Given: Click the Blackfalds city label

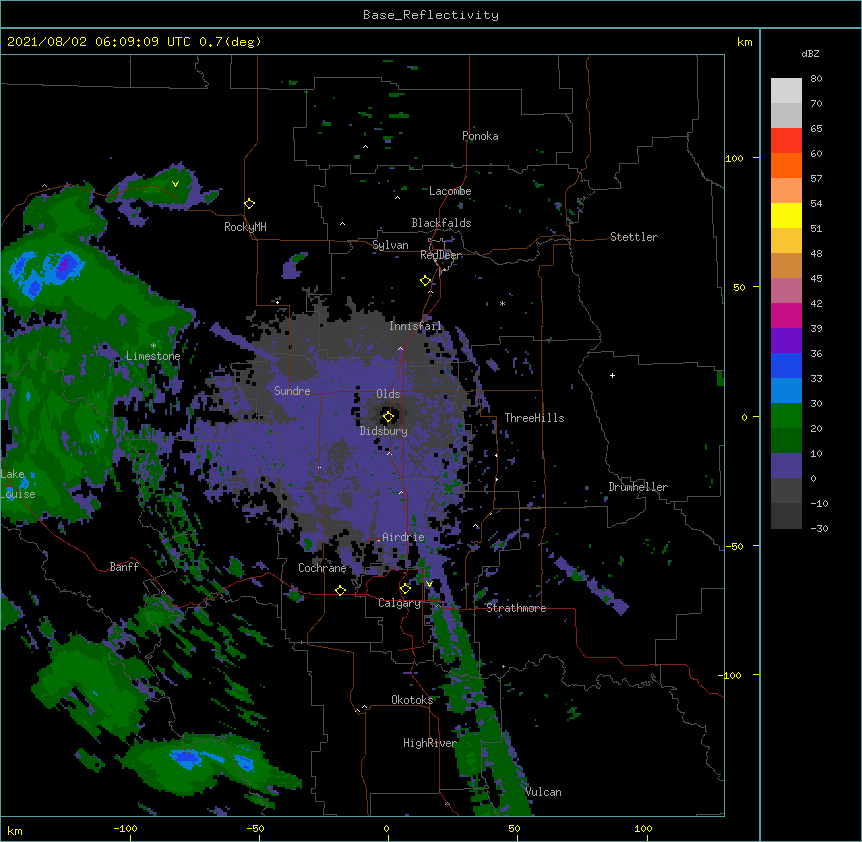Looking at the screenshot, I should point(441,223).
